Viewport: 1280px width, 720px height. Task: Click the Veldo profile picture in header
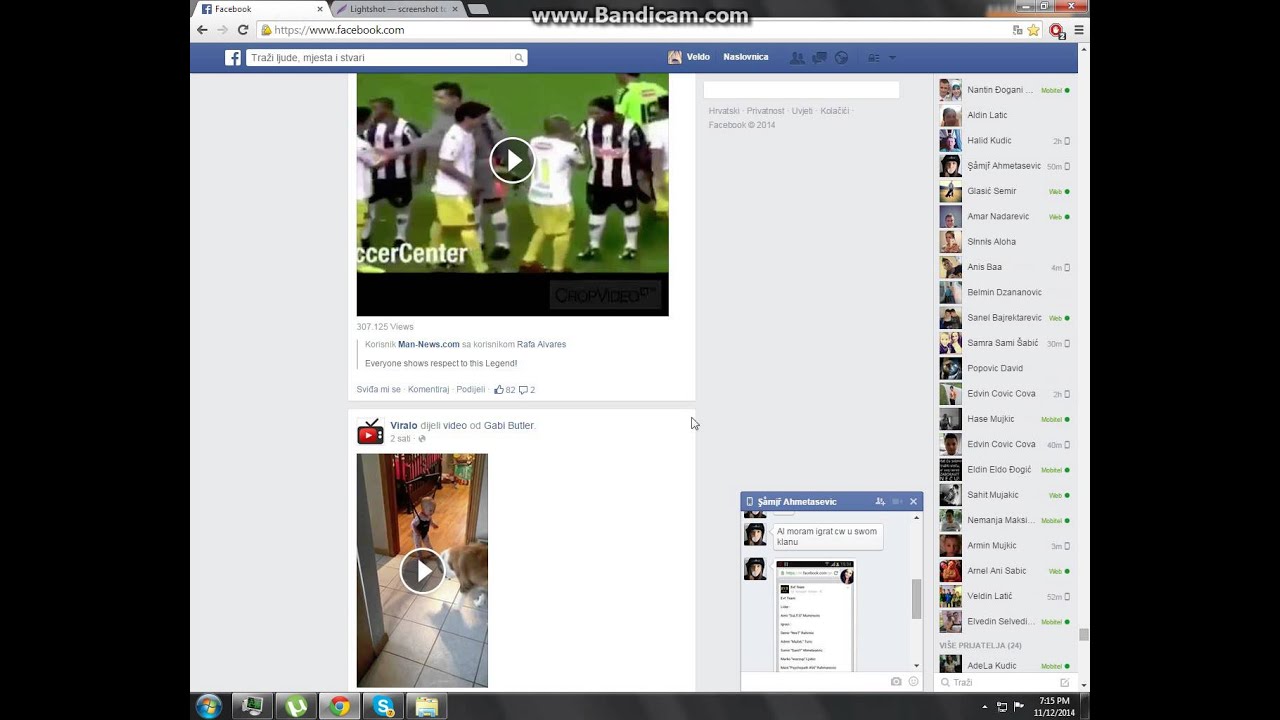675,57
